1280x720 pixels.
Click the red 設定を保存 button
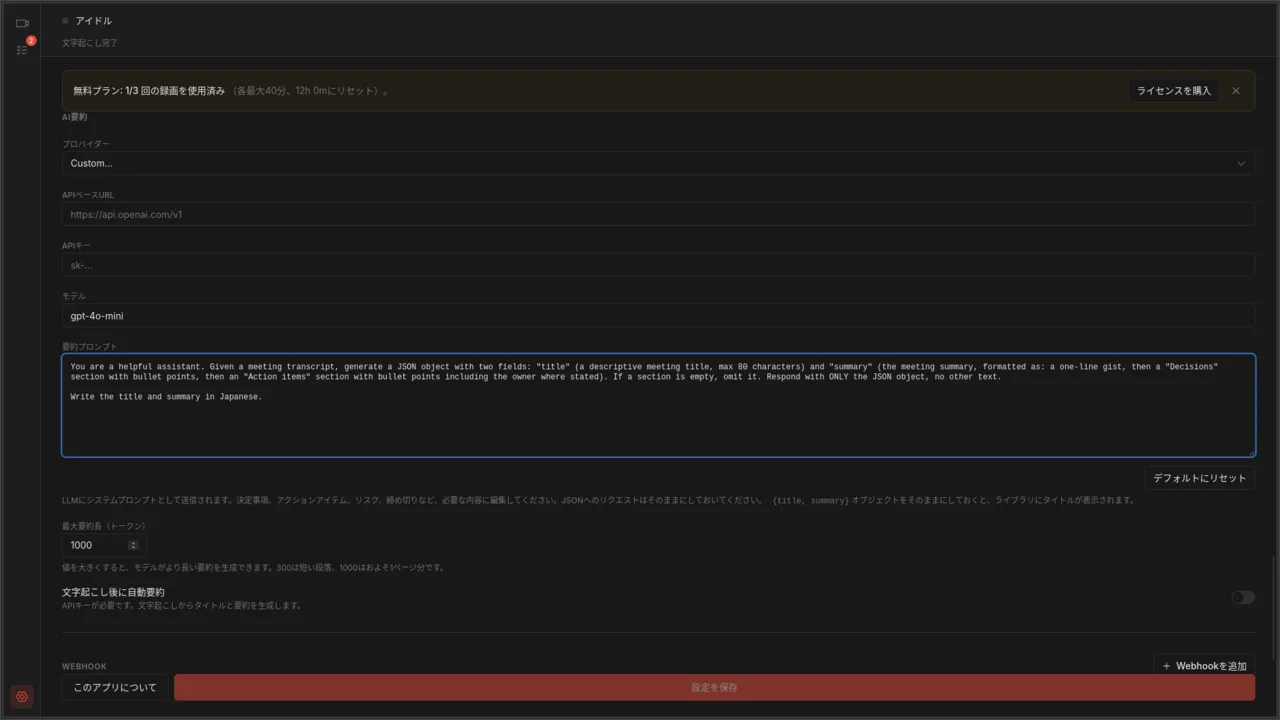[x=714, y=687]
